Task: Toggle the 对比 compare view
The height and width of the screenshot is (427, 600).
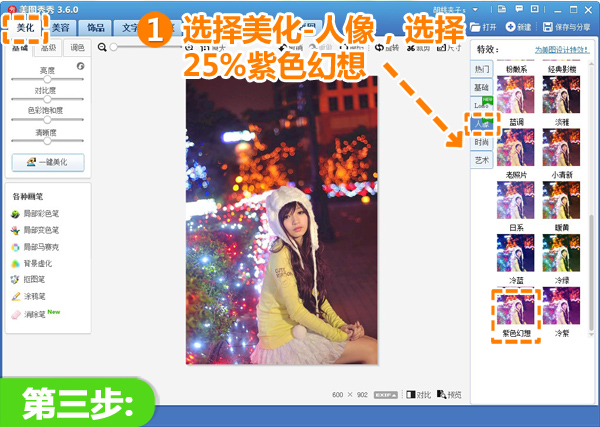Action: coord(418,395)
